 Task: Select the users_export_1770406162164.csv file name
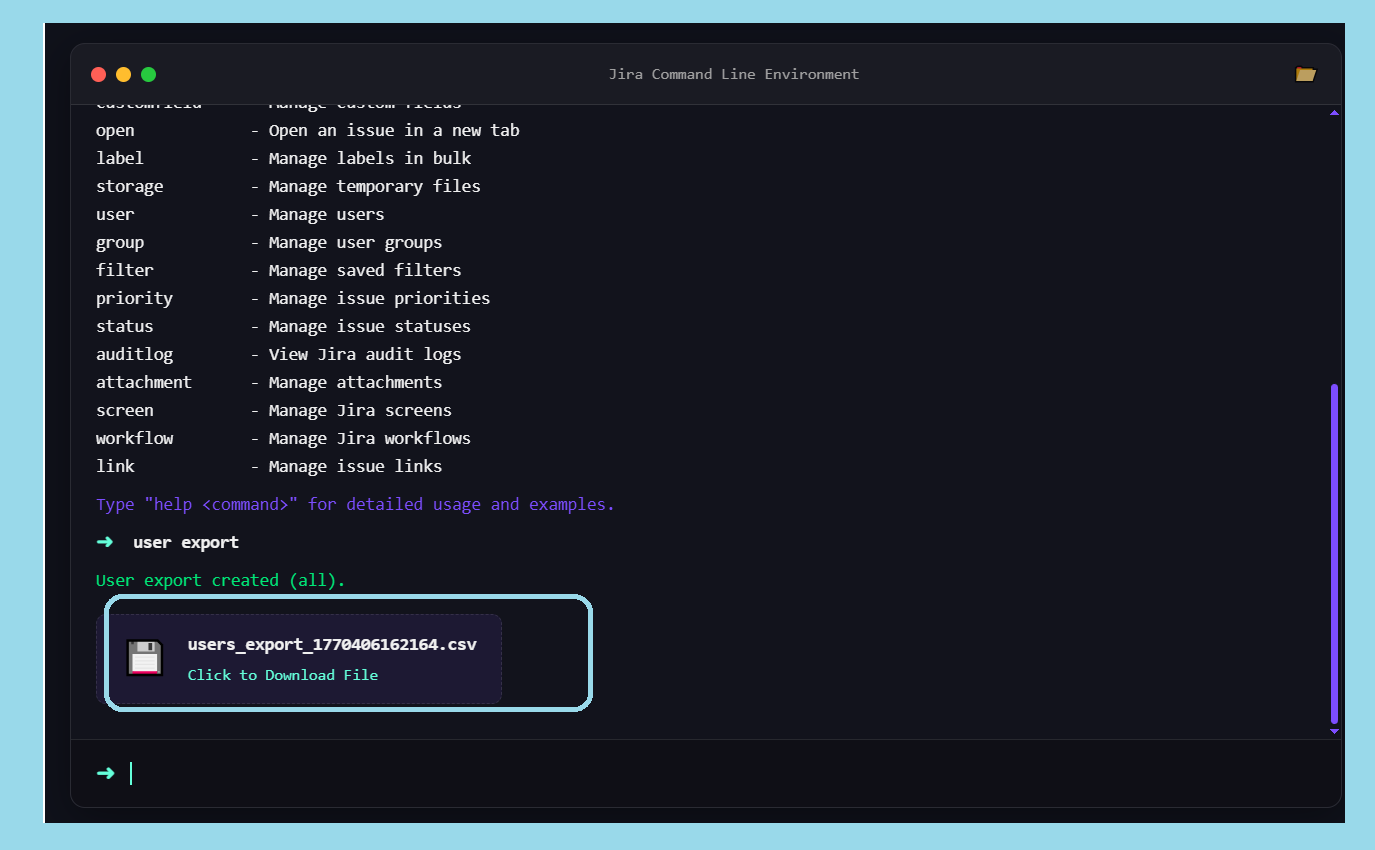pyautogui.click(x=332, y=644)
